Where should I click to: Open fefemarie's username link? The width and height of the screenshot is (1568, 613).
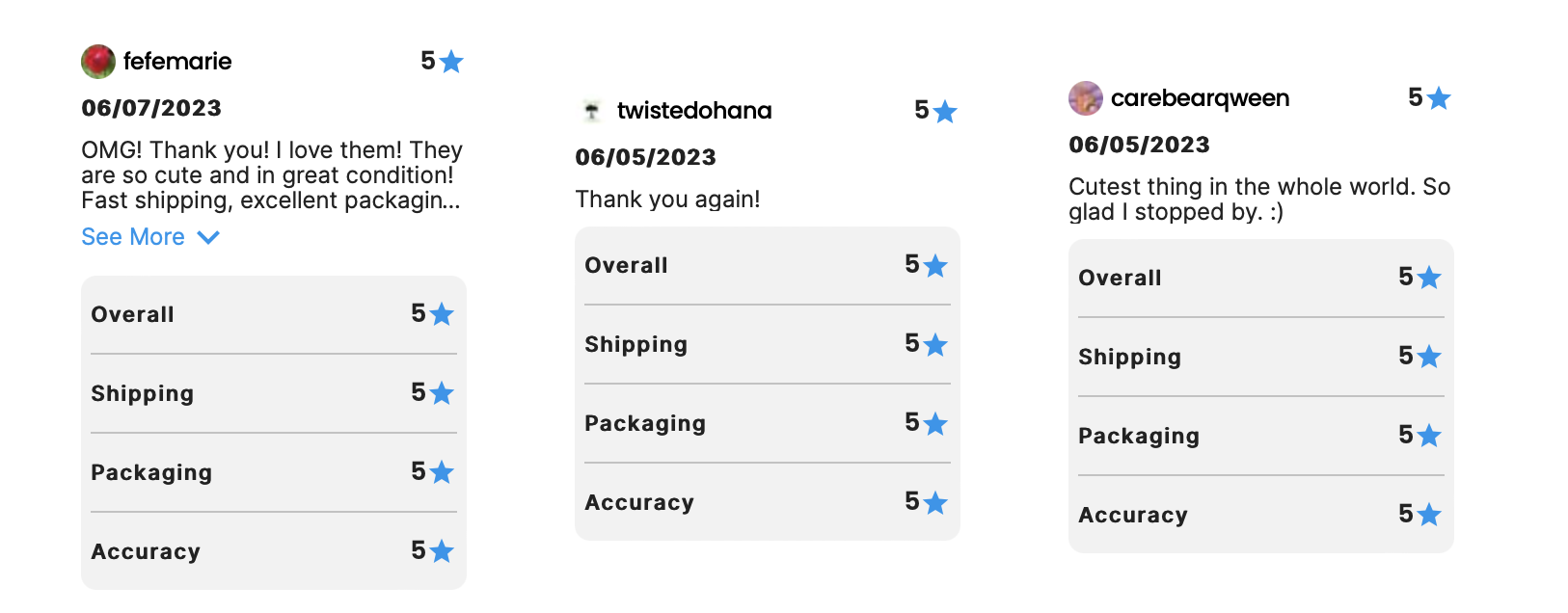[177, 62]
